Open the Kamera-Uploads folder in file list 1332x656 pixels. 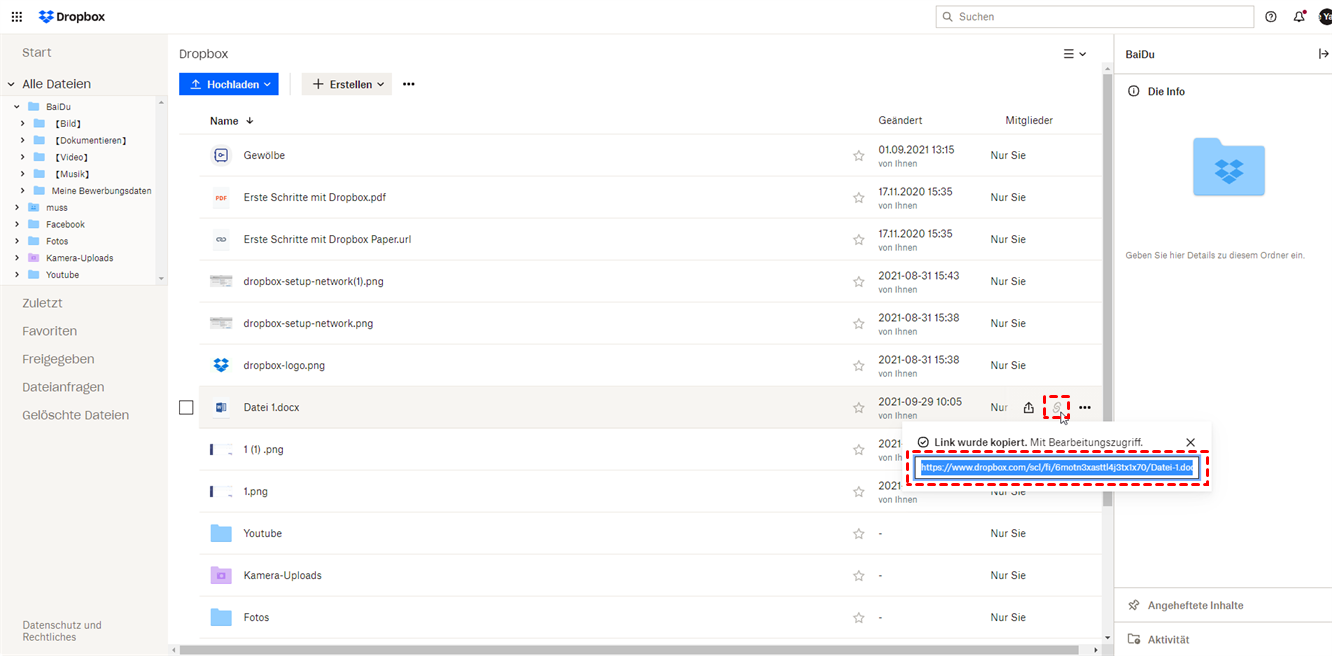282,576
